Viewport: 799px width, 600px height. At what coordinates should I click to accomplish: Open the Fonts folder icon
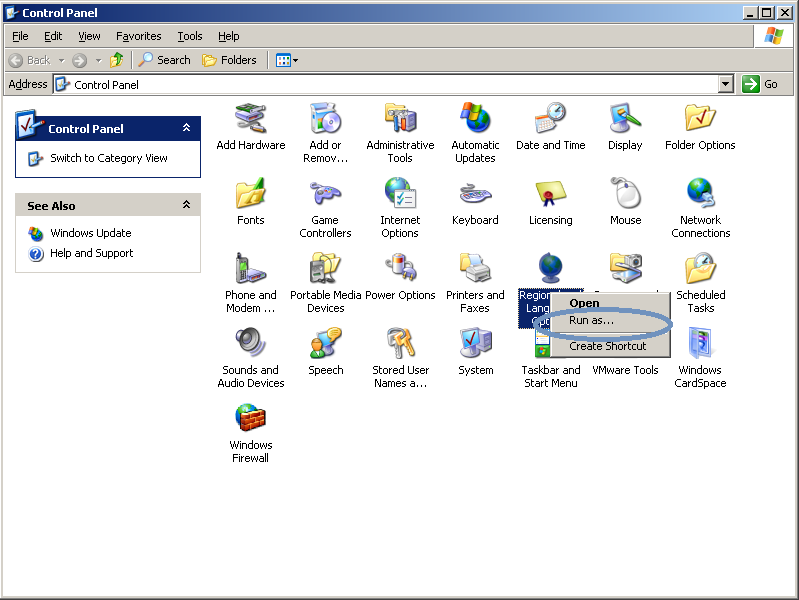tap(250, 193)
